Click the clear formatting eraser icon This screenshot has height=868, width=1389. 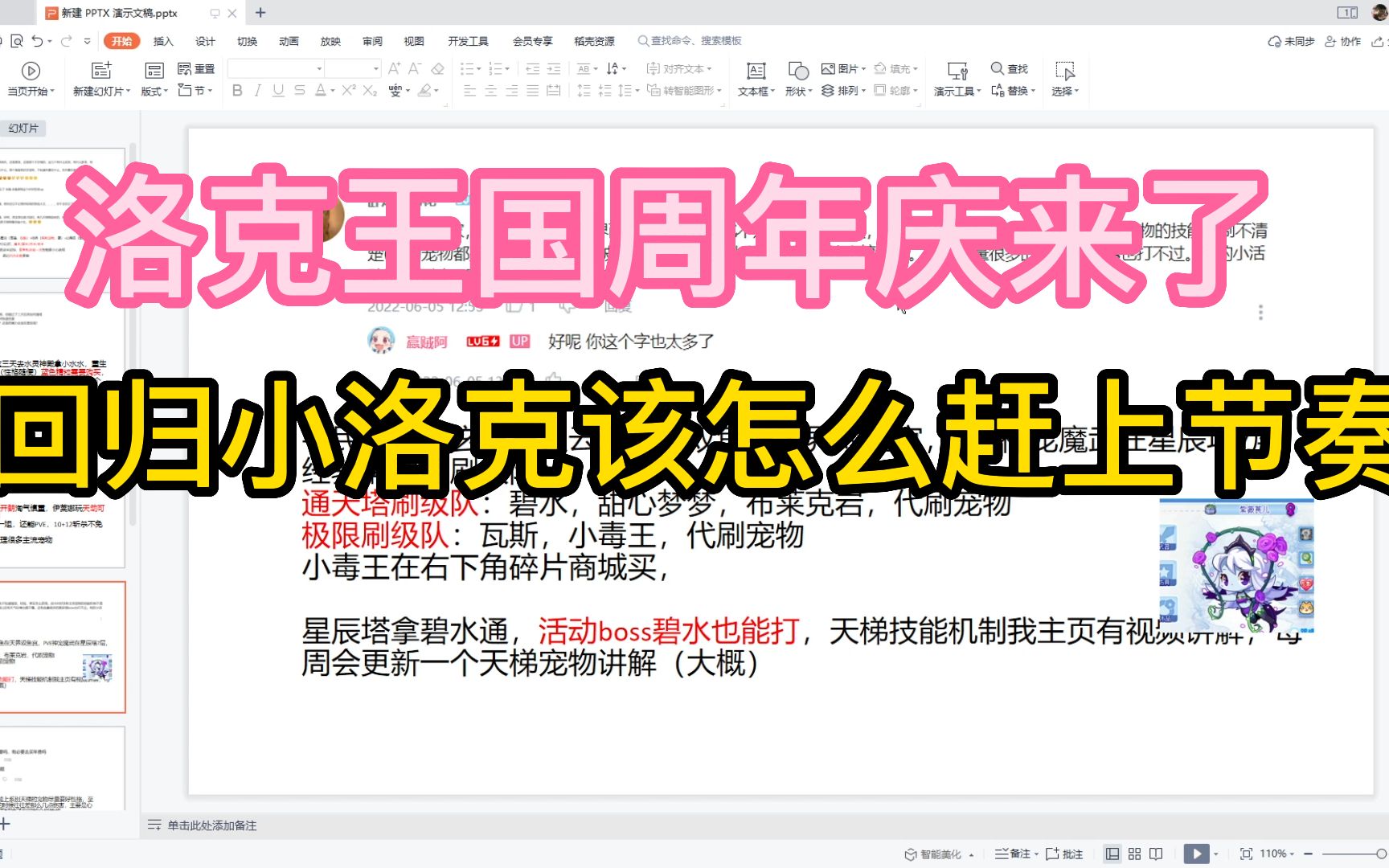(437, 69)
